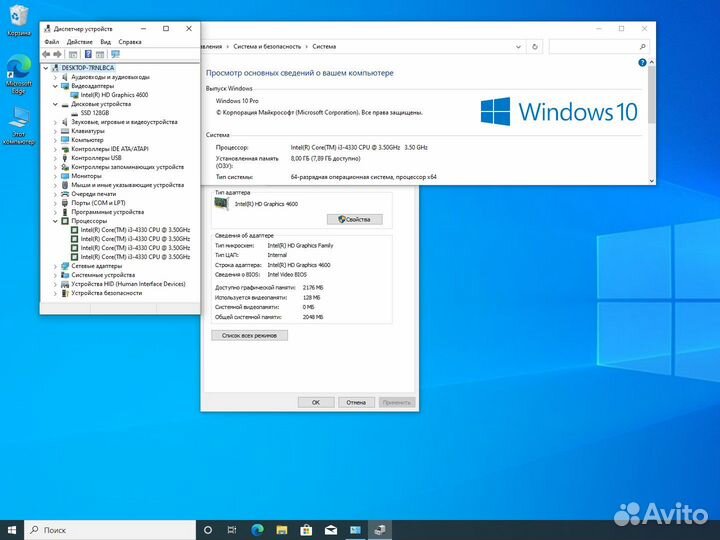The image size is (720, 540).
Task: Click scroll down arrow in System window
Action: pos(652,180)
